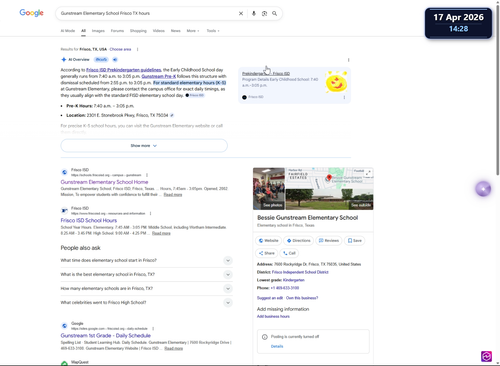Open options menu for Frisco ISD School Hours result
Screen dimensions: 500x366
point(151,213)
